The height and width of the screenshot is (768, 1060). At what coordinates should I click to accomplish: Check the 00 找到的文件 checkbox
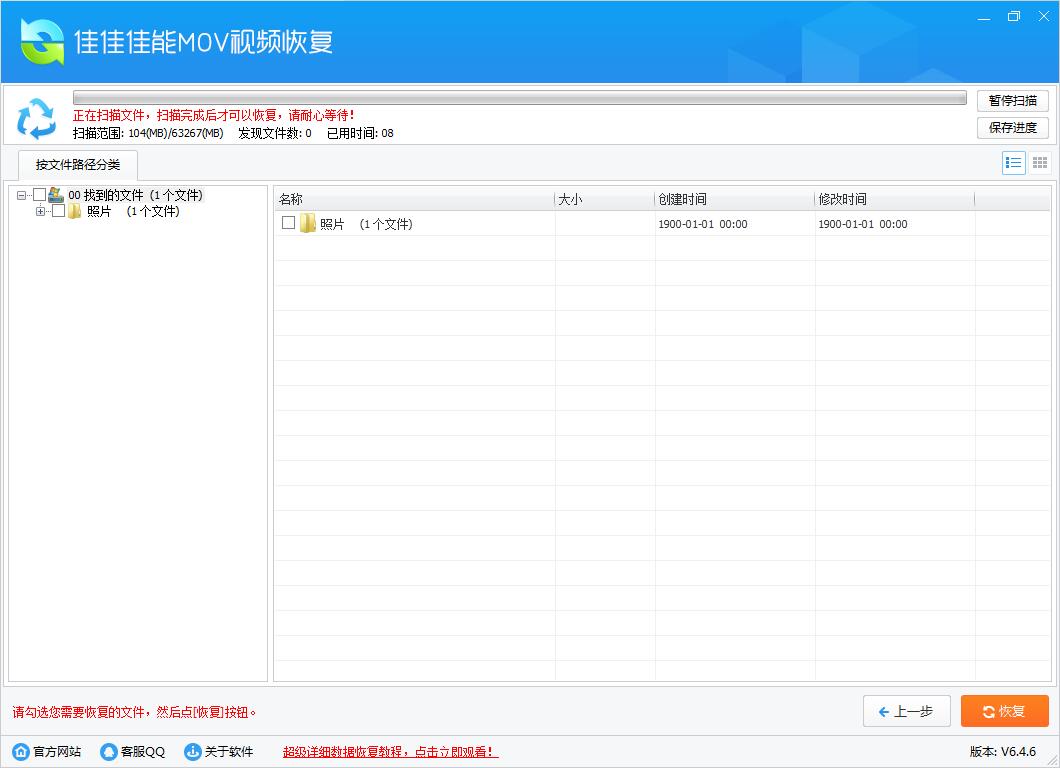click(40, 196)
